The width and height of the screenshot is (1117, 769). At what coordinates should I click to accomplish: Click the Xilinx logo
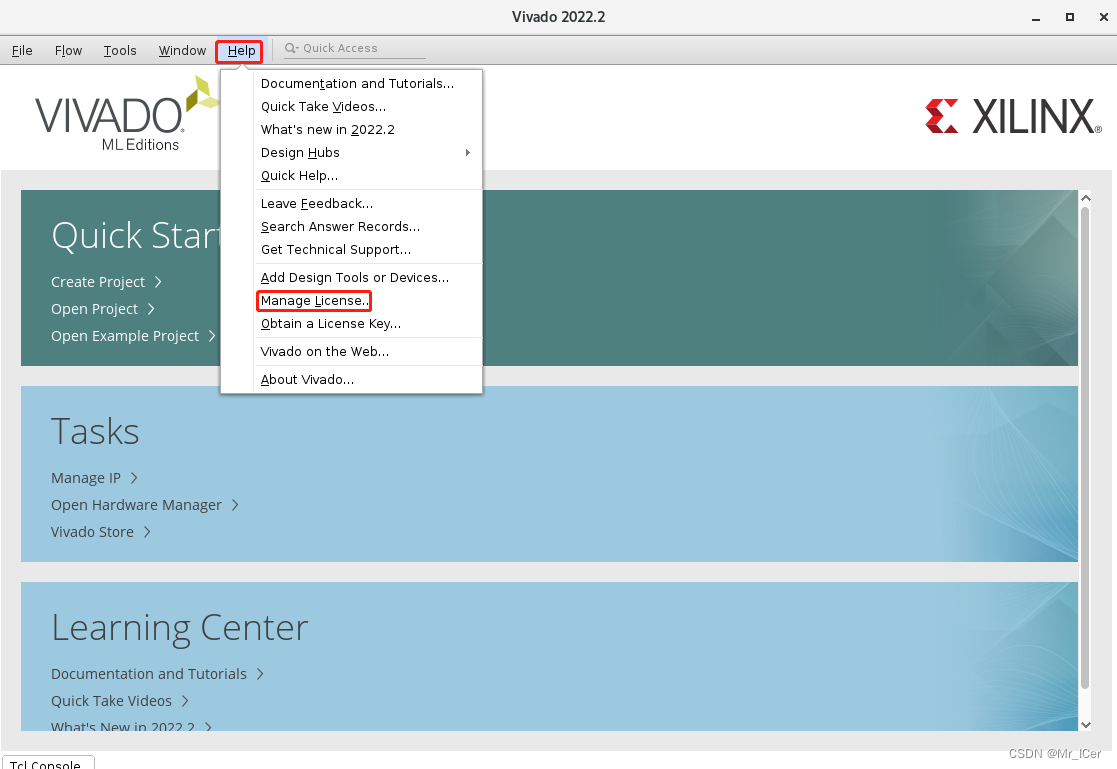tap(1013, 116)
